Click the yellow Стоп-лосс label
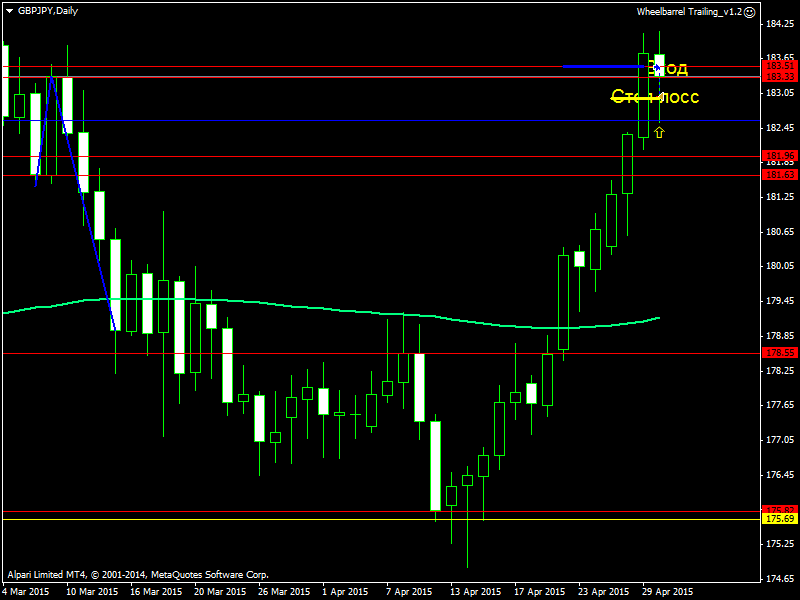This screenshot has height=600, width=800. [x=655, y=96]
